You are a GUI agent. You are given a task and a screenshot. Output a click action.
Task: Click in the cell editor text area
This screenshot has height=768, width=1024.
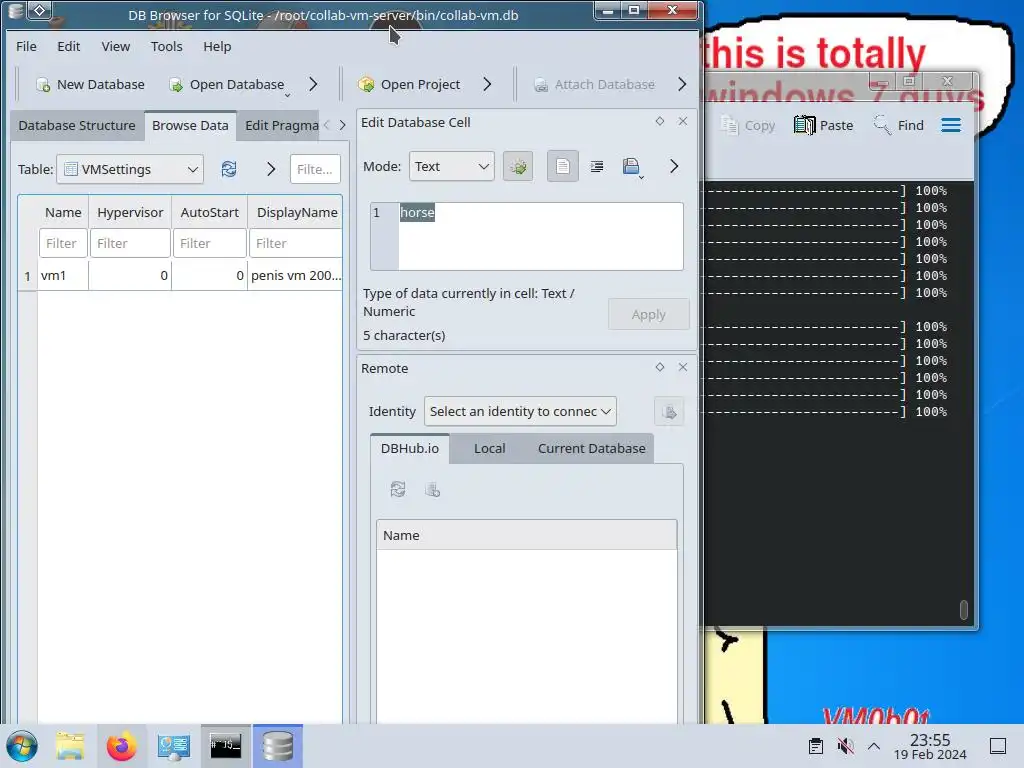click(x=541, y=236)
